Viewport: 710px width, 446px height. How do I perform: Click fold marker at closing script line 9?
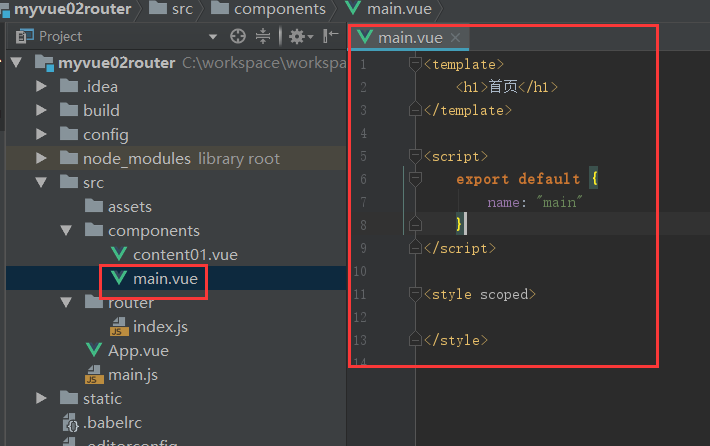(415, 248)
